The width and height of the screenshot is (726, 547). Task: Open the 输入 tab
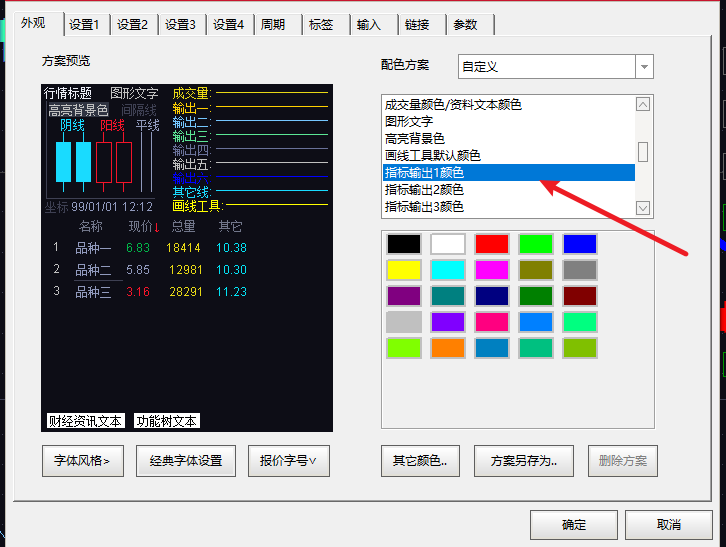[374, 25]
